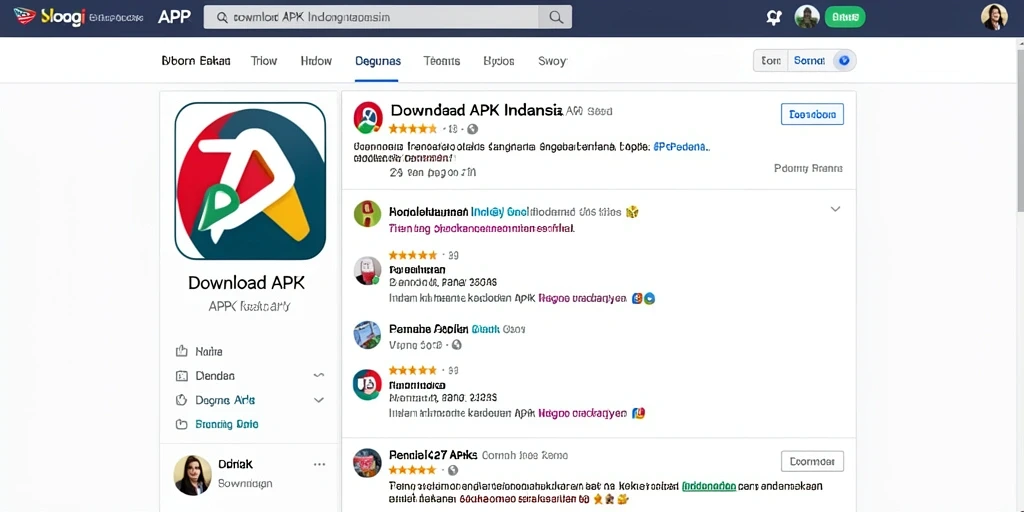Expand the 'Dogme Arle' chevron
1024x512 pixels.
[319, 400]
